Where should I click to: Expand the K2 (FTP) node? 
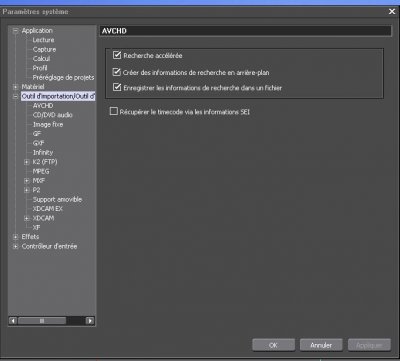click(27, 162)
